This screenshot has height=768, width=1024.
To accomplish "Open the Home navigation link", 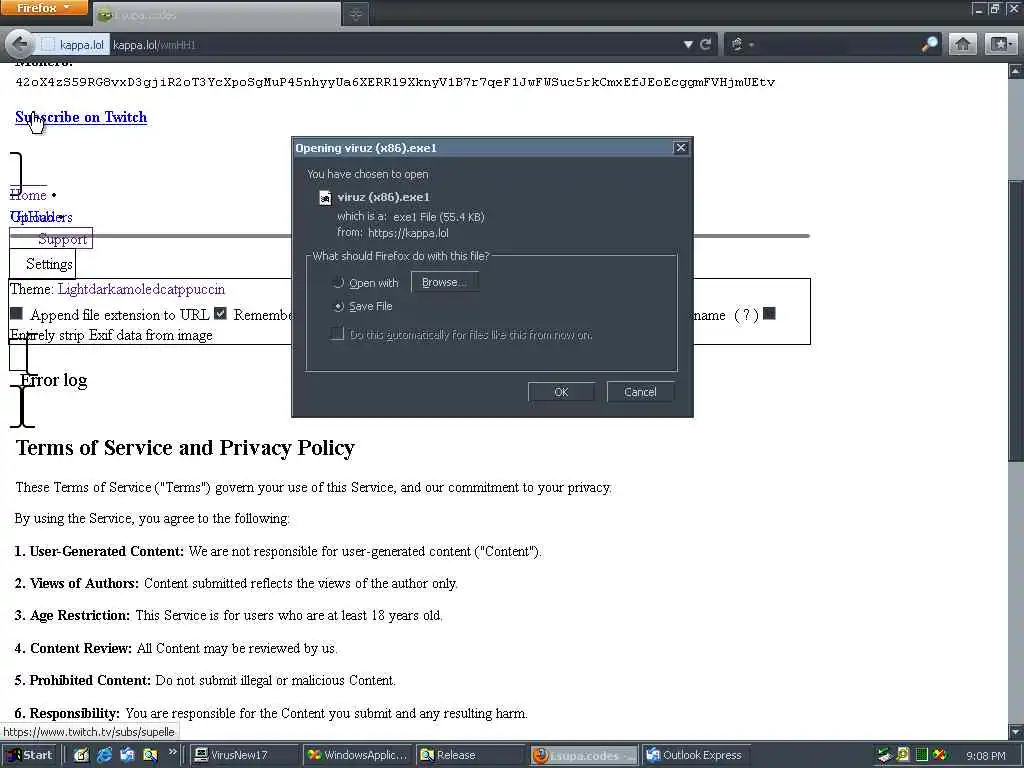I will tap(28, 195).
